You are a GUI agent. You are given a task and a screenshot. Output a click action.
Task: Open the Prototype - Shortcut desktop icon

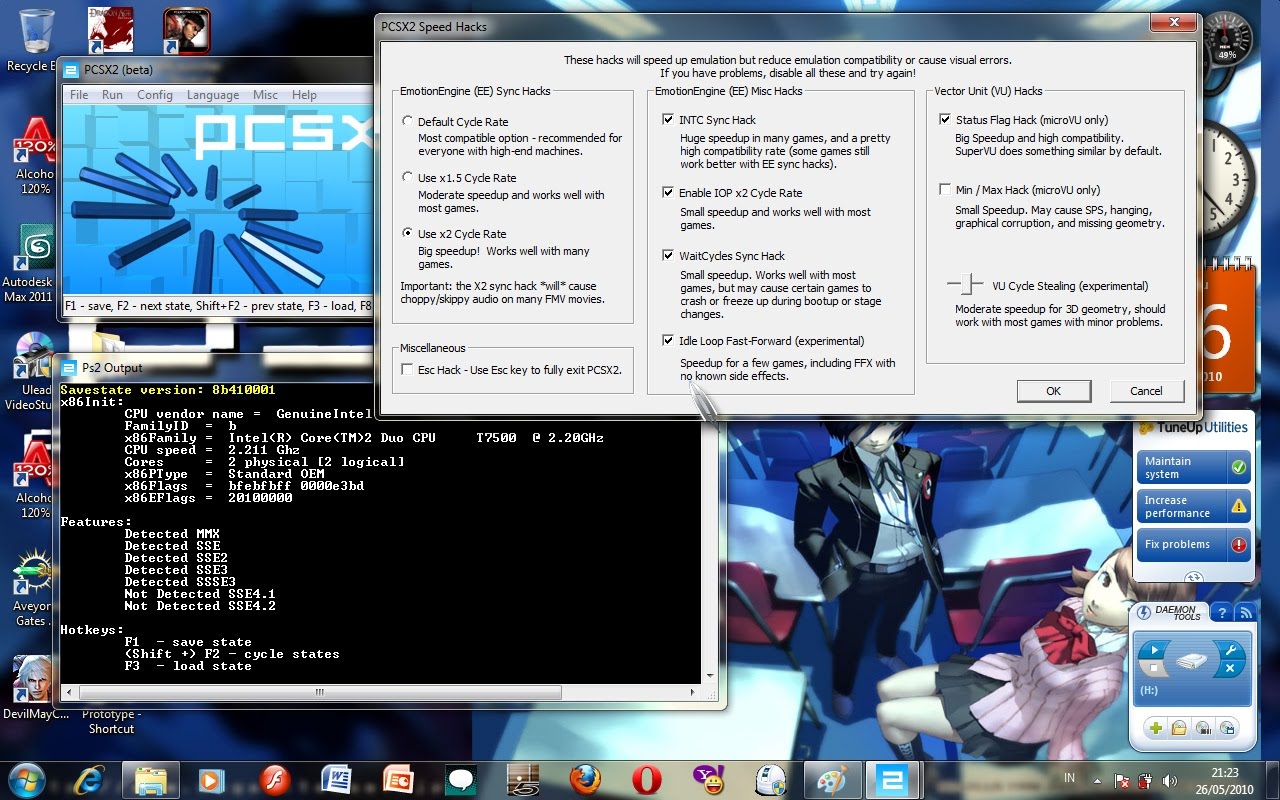point(111,721)
